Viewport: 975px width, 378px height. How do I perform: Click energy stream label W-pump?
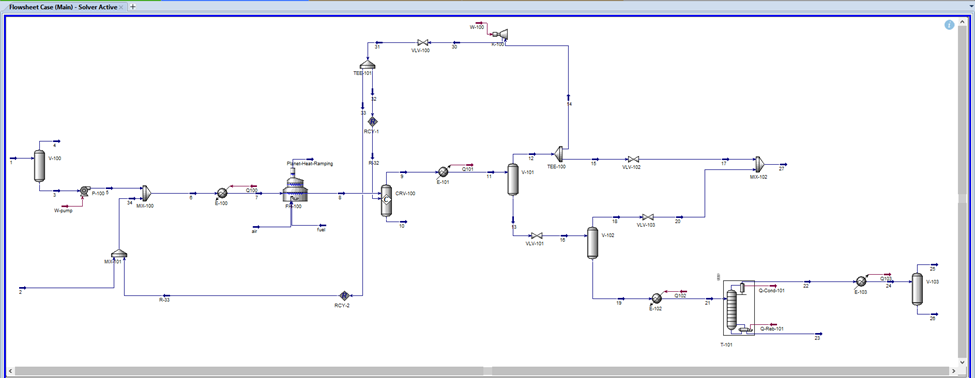click(x=63, y=211)
